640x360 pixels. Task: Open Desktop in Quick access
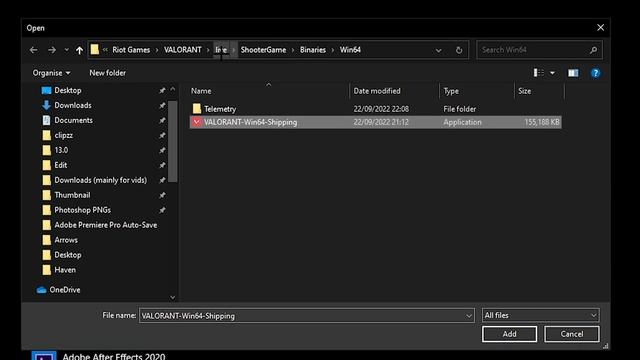[68, 90]
